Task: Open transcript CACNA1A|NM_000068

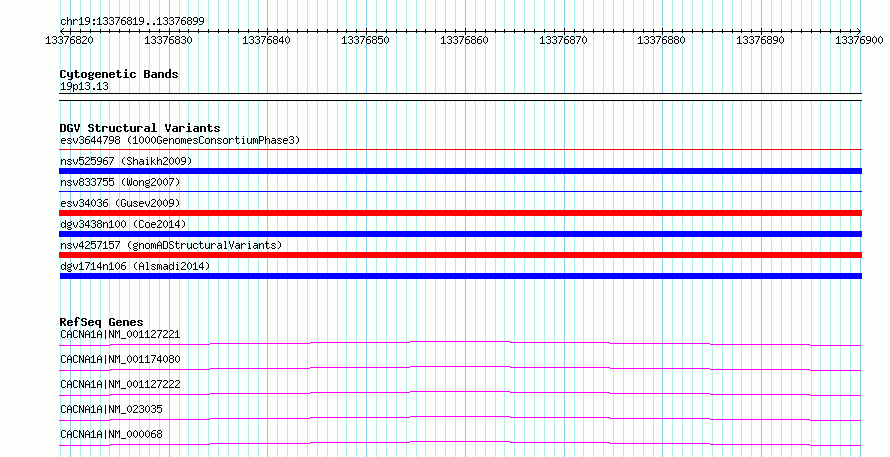Action: click(111, 434)
